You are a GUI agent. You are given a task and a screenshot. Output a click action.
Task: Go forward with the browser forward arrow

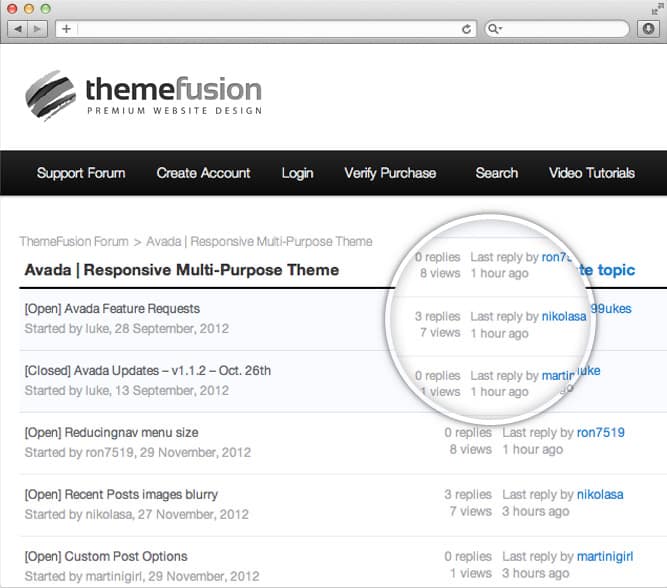tap(37, 29)
